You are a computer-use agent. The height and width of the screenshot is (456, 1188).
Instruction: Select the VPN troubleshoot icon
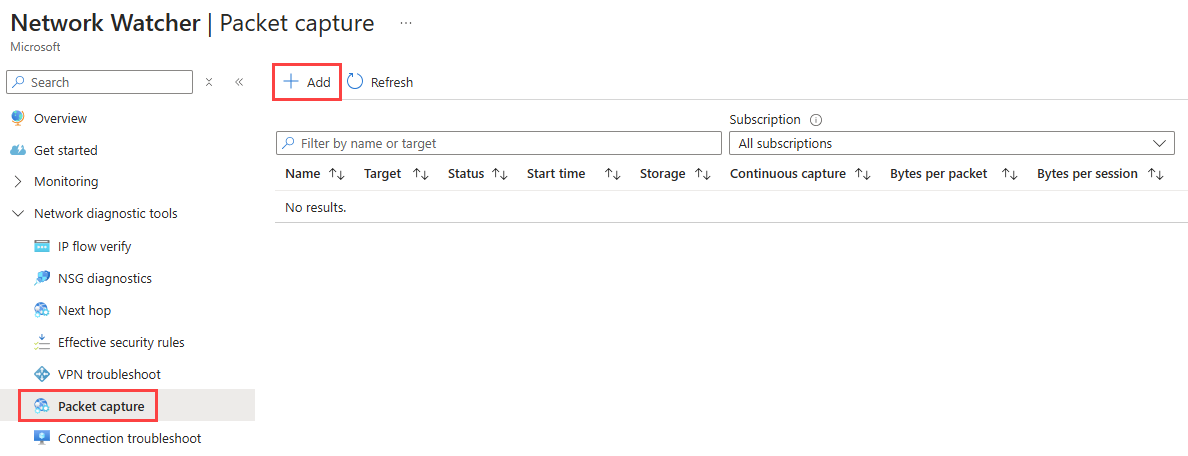pyautogui.click(x=42, y=374)
